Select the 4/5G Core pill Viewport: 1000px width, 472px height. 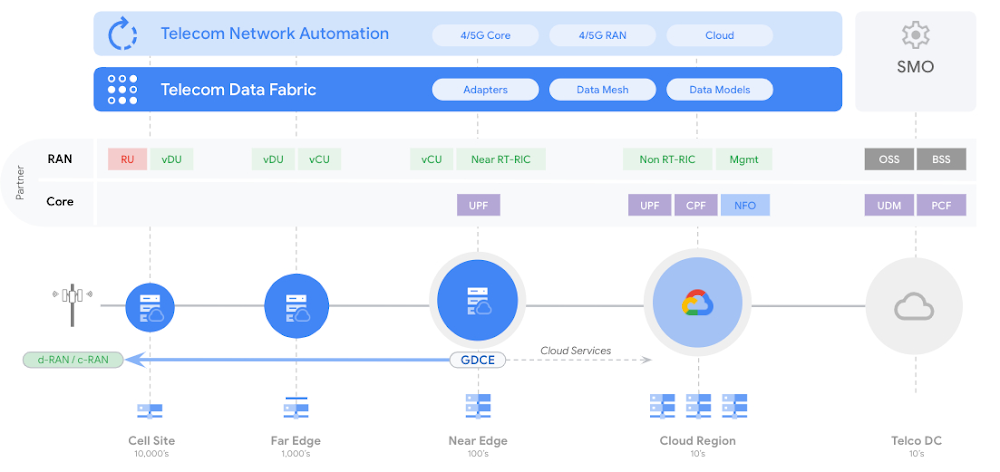[485, 36]
